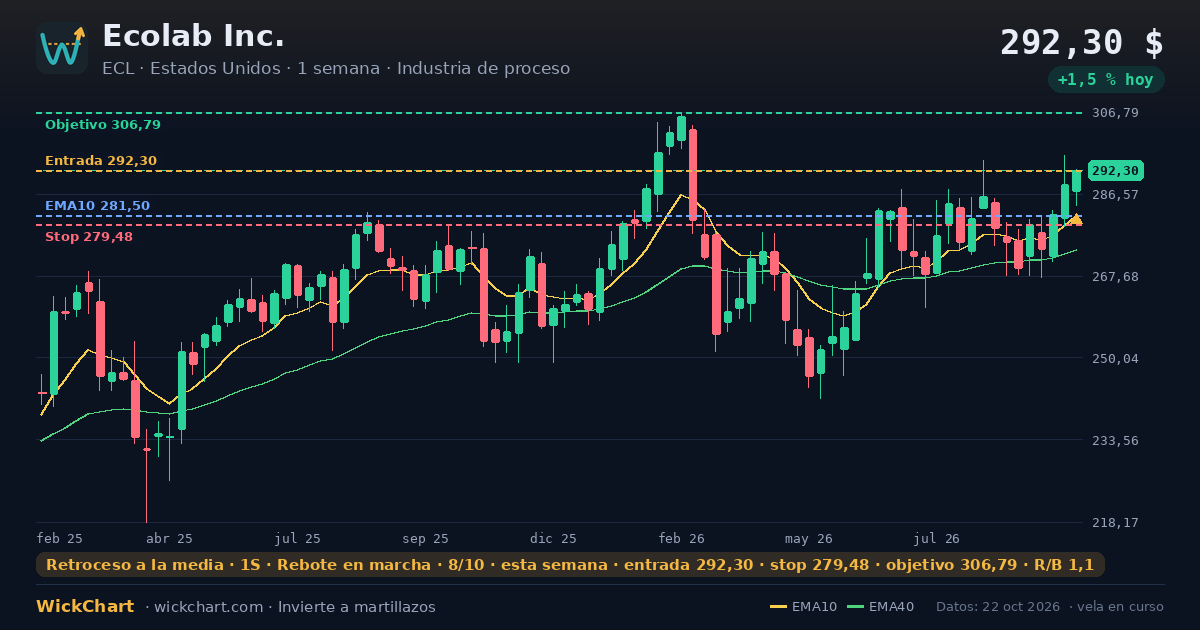1200x630 pixels.
Task: Click the Stop 279,48 label
Action: [x=89, y=237]
